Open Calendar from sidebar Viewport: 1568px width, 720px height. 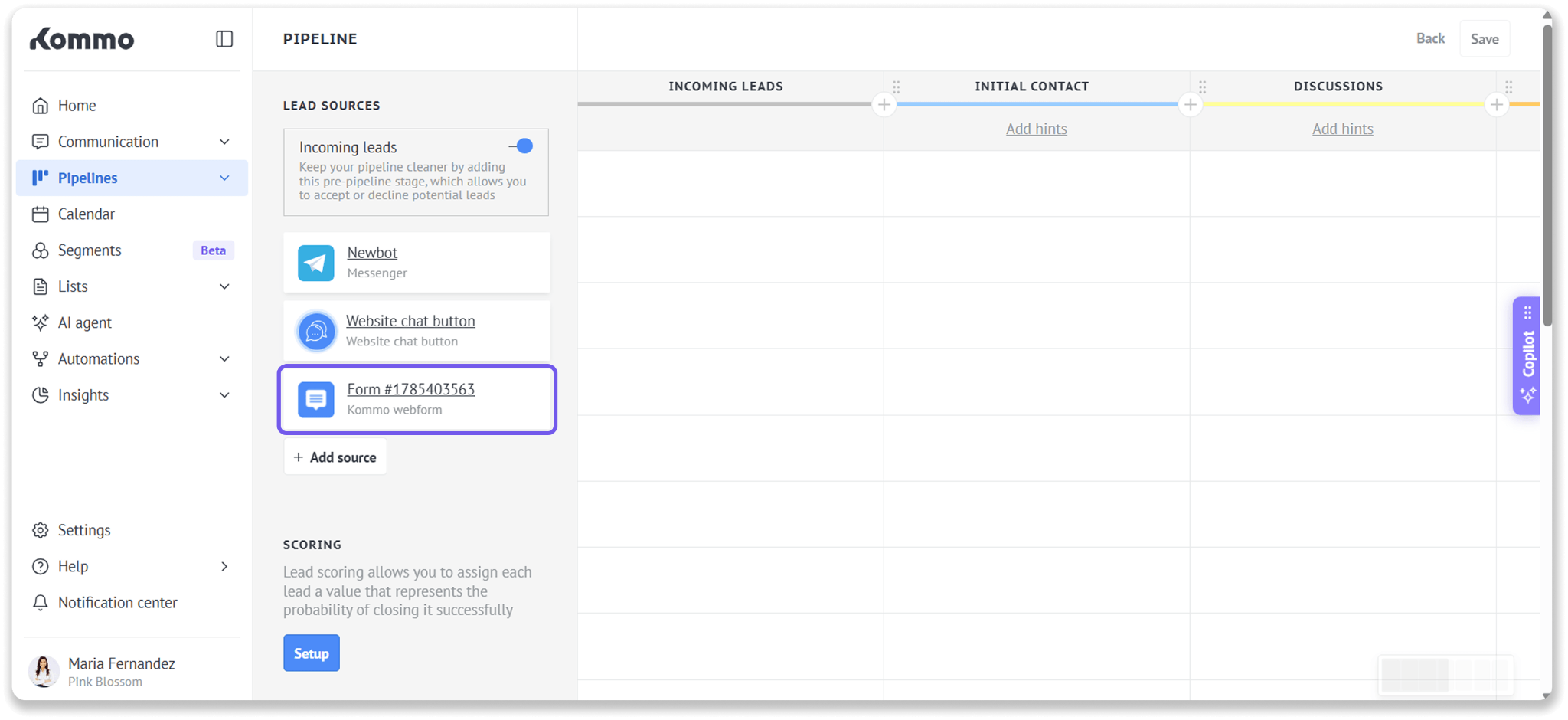click(x=132, y=214)
